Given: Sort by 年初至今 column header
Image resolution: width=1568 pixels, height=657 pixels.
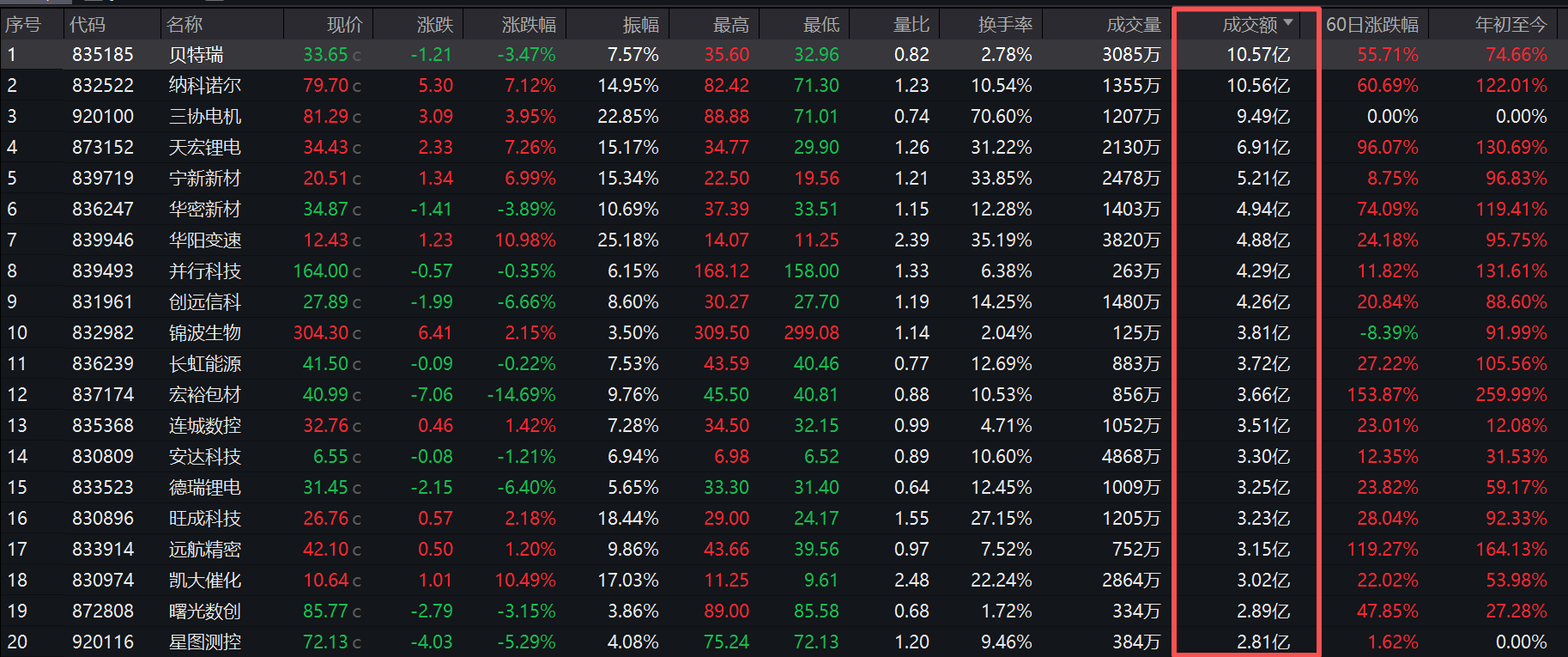Looking at the screenshot, I should tap(1511, 25).
